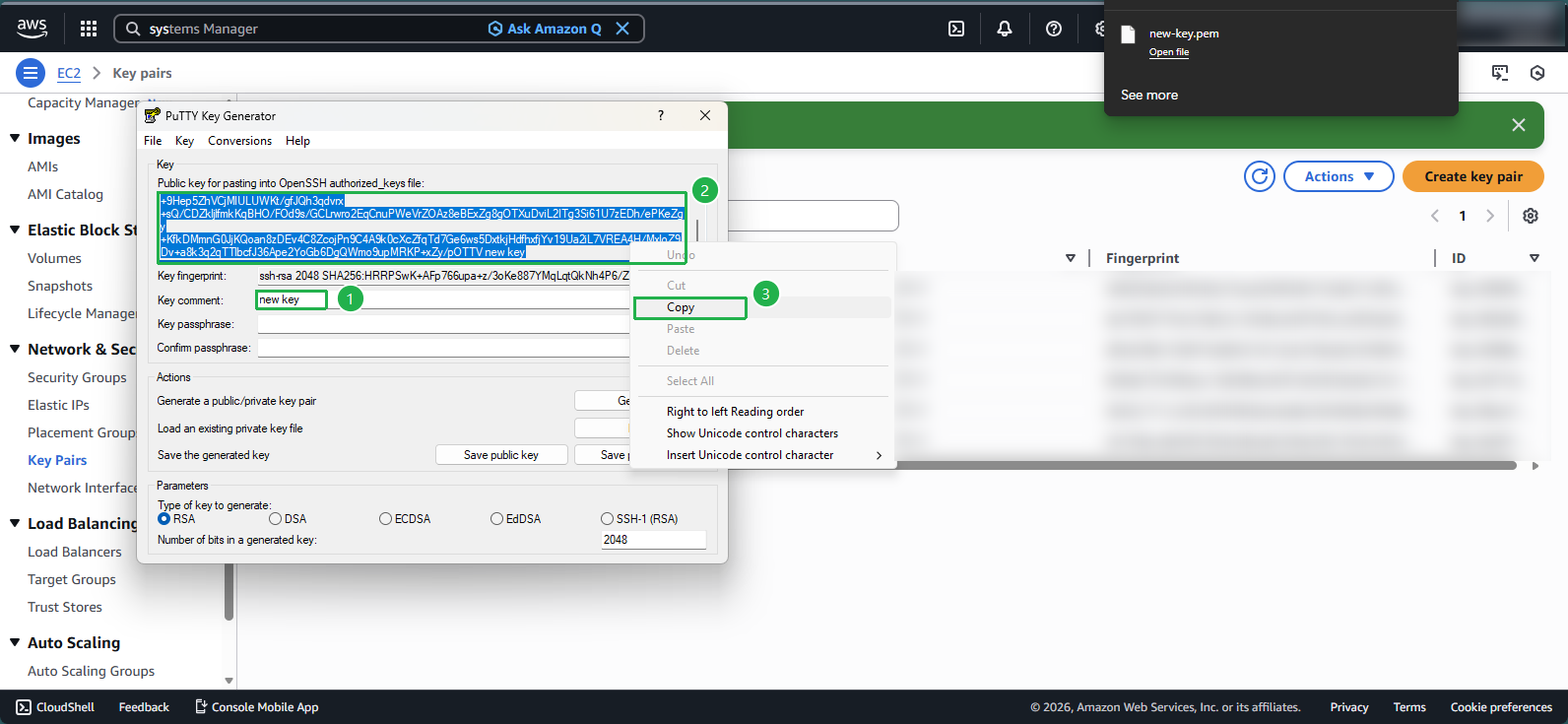
Task: Click Create key pair button
Action: (1473, 176)
